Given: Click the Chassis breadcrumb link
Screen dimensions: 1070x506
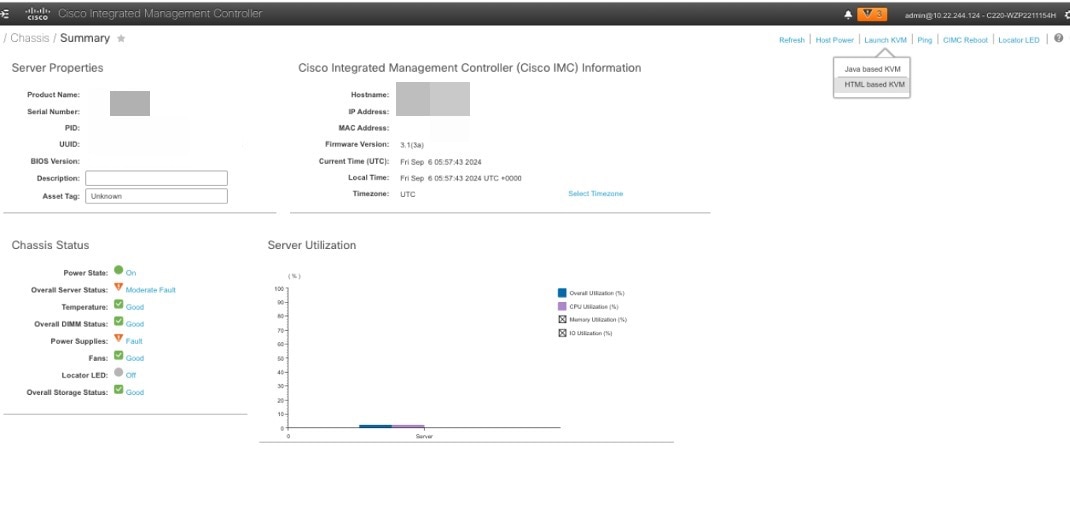Looking at the screenshot, I should pos(29,38).
